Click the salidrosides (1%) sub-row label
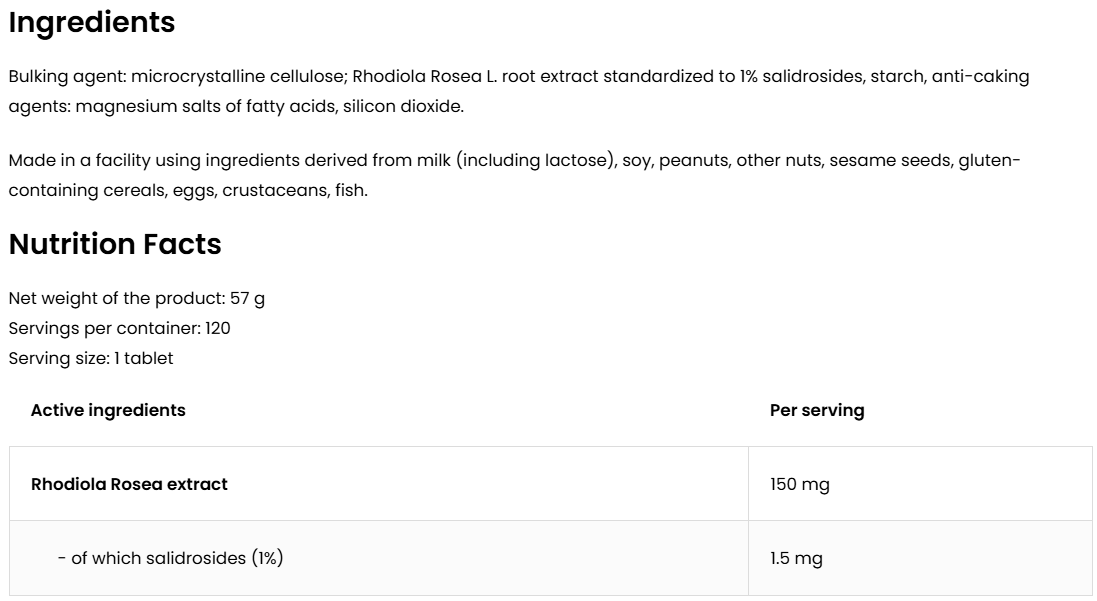The image size is (1097, 601). coord(170,558)
